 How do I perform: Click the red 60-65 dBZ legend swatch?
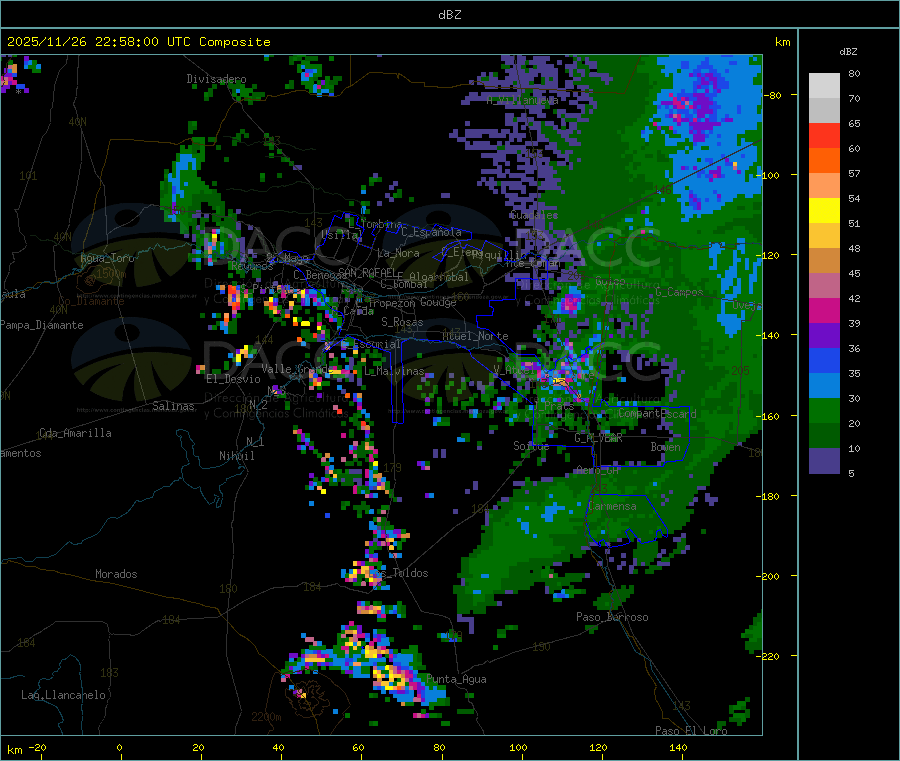pyautogui.click(x=824, y=135)
